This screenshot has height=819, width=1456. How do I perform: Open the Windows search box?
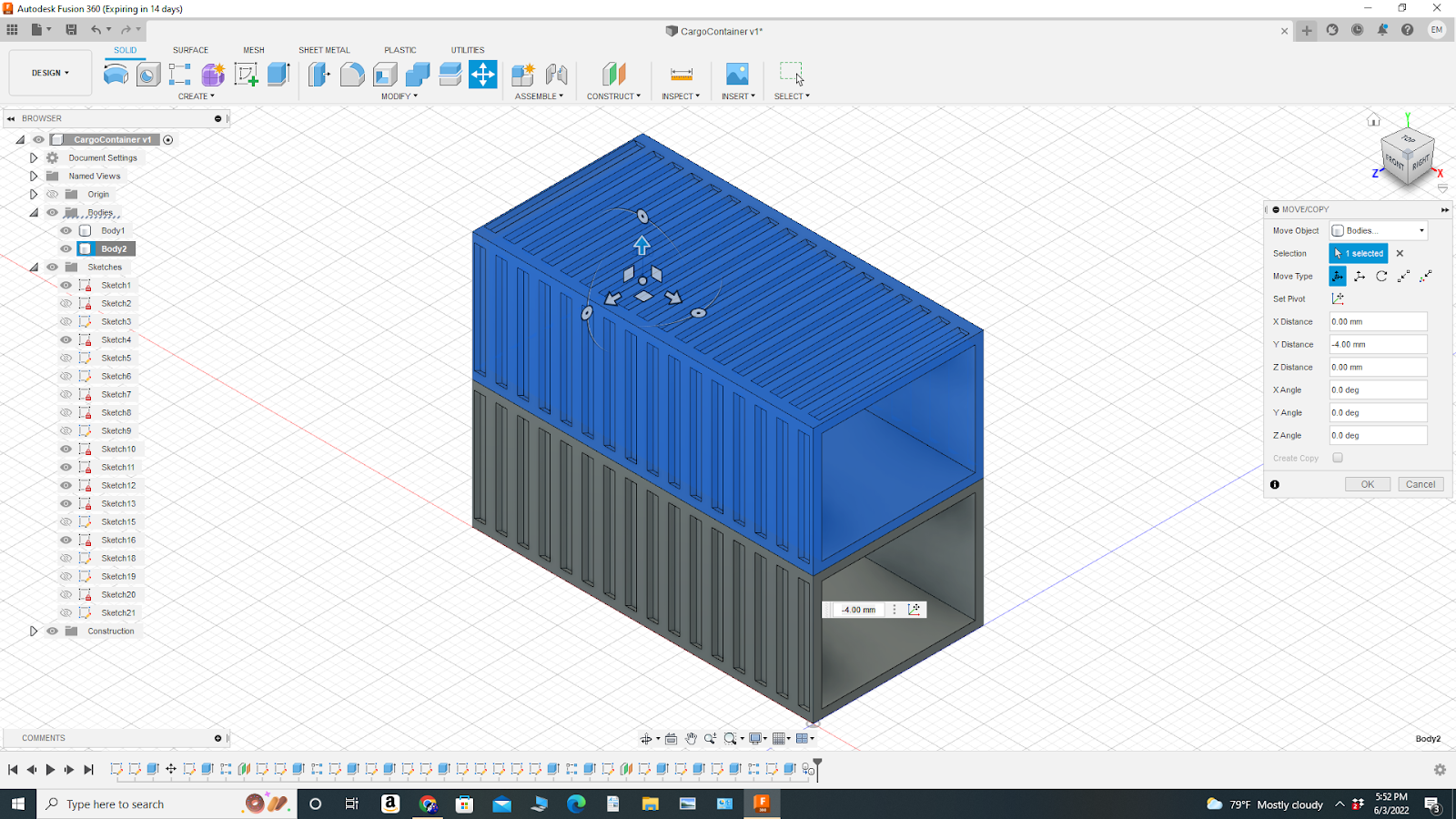point(167,804)
